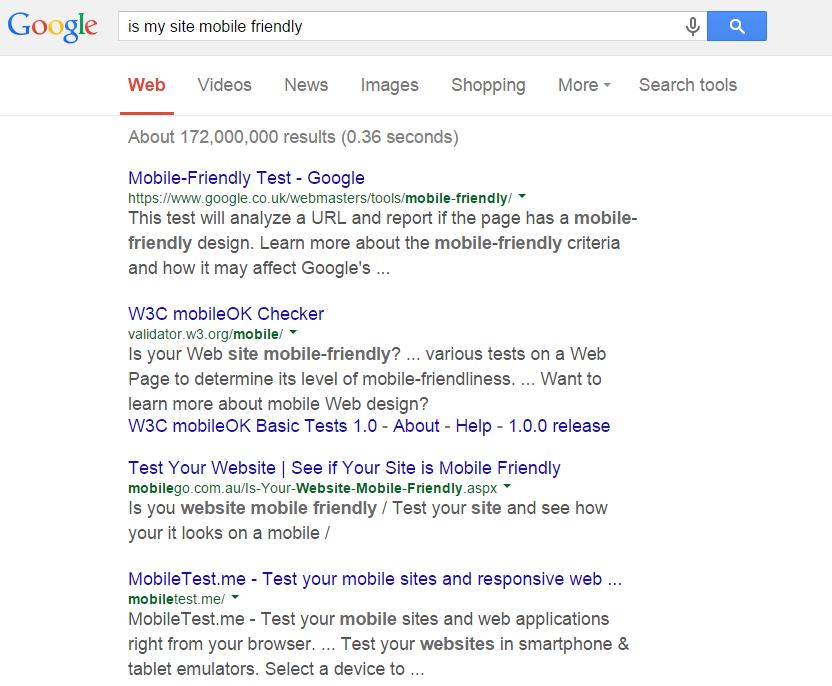Expand arrow next to google.co.uk URL

click(x=523, y=198)
